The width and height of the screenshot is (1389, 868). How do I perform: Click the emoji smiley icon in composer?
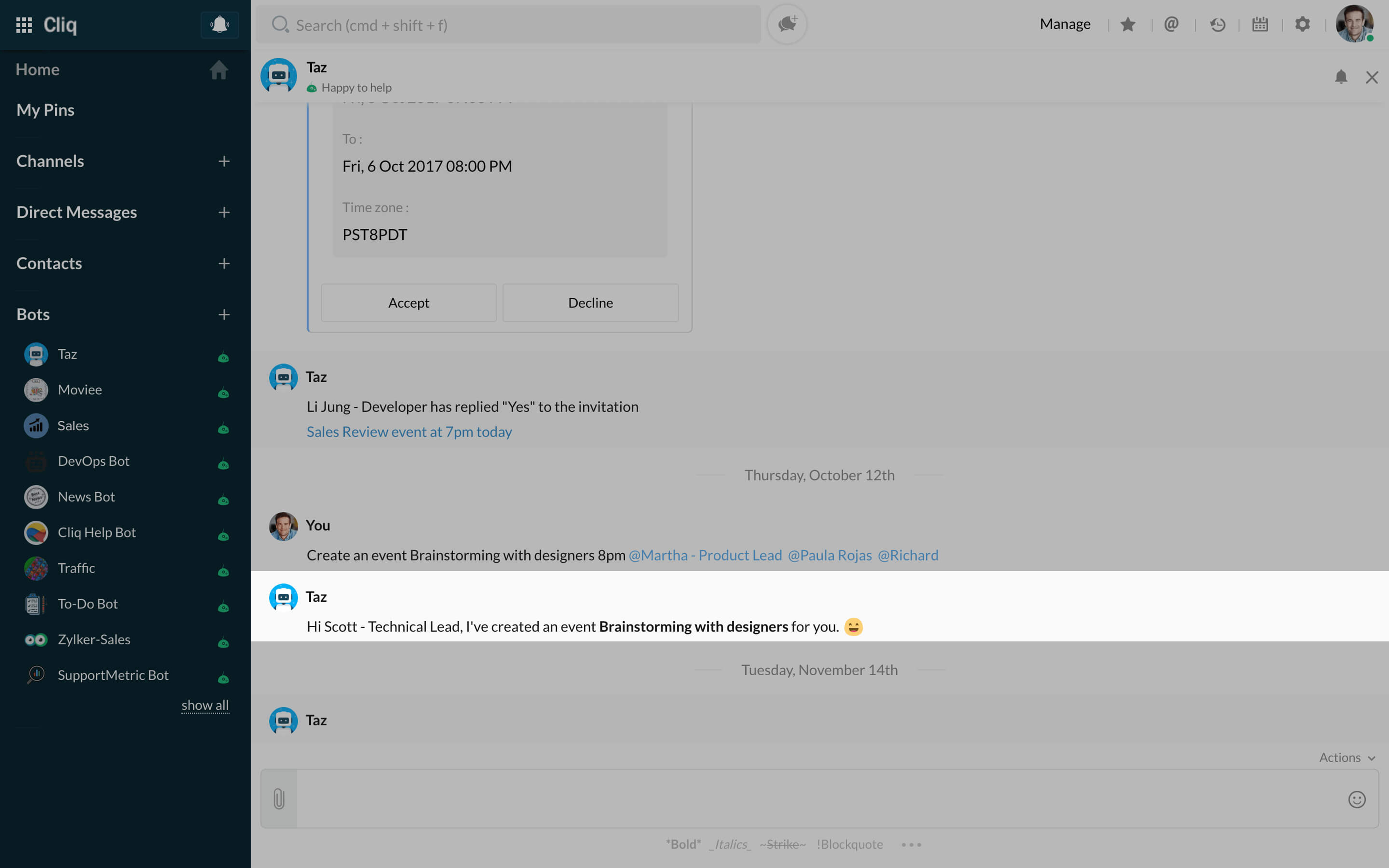pos(1357,799)
